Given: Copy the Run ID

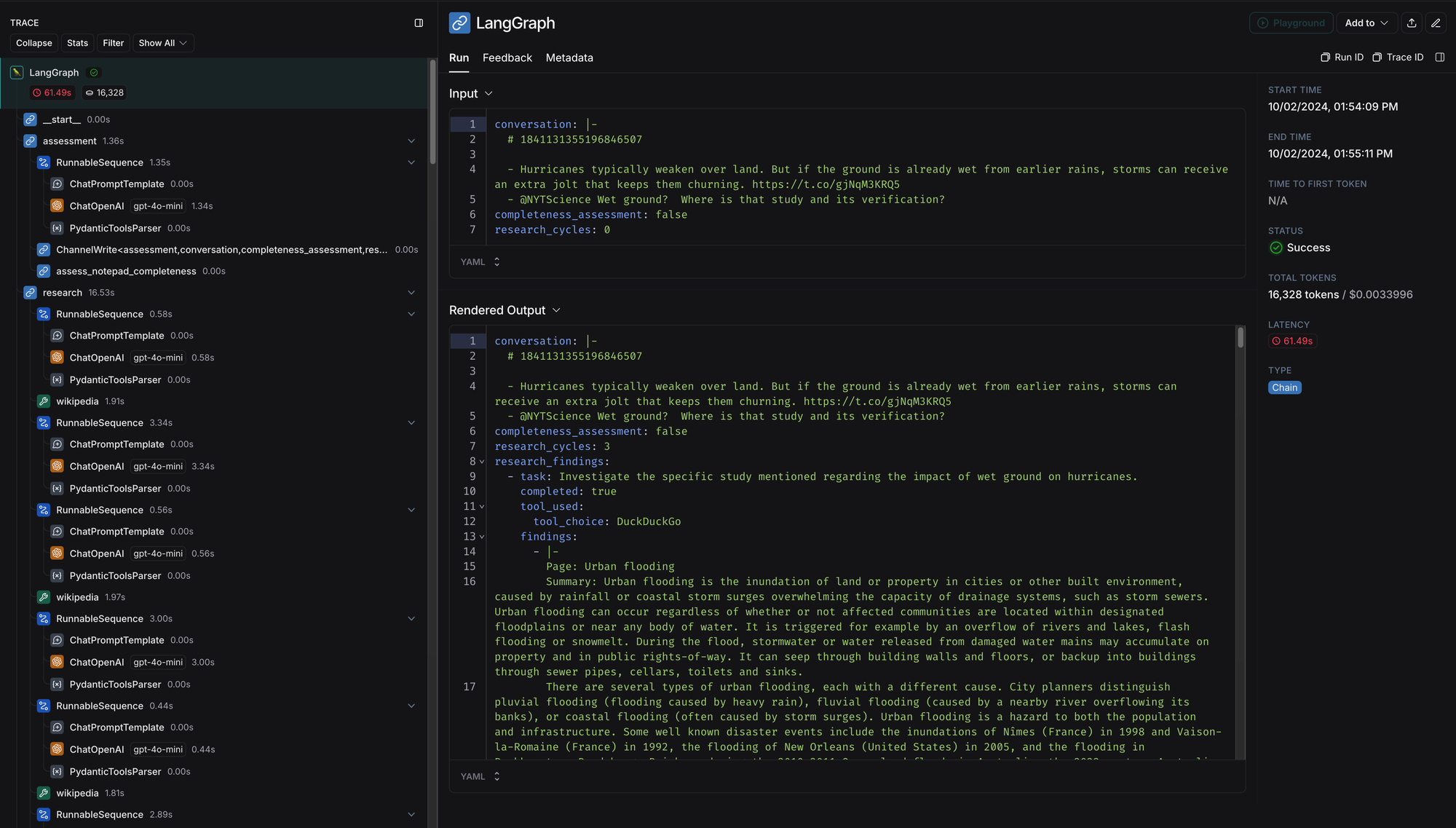Looking at the screenshot, I should tap(1342, 58).
